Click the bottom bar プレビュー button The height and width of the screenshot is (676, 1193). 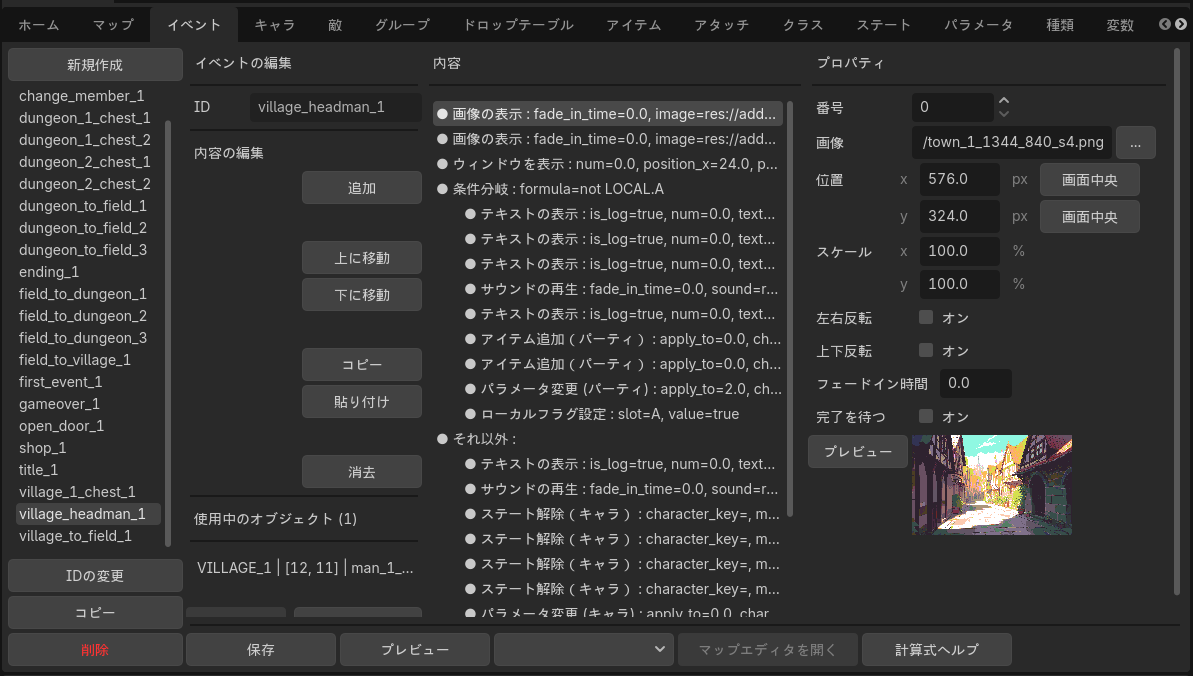415,649
